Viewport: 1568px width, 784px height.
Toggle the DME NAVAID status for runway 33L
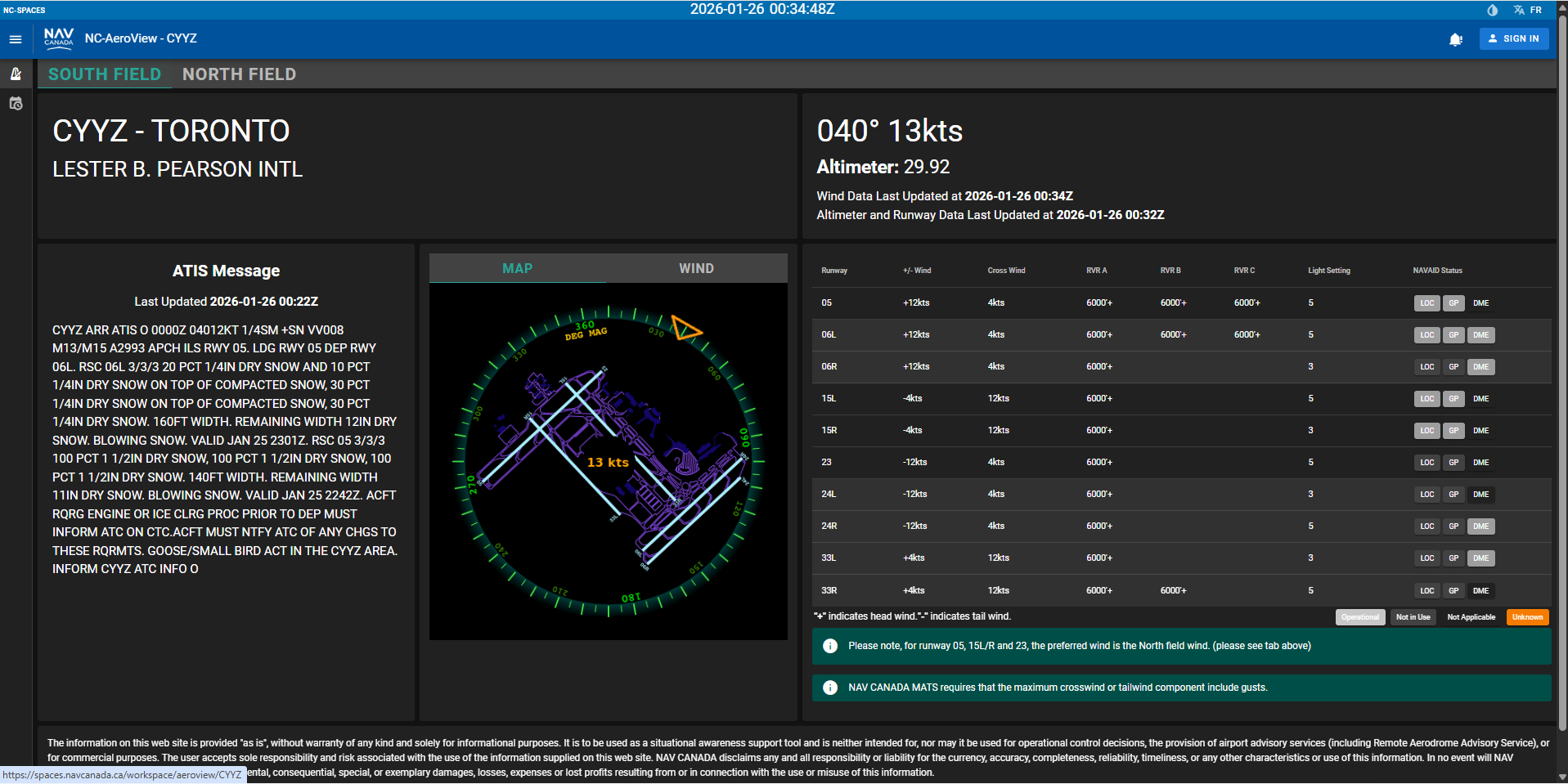point(1480,558)
